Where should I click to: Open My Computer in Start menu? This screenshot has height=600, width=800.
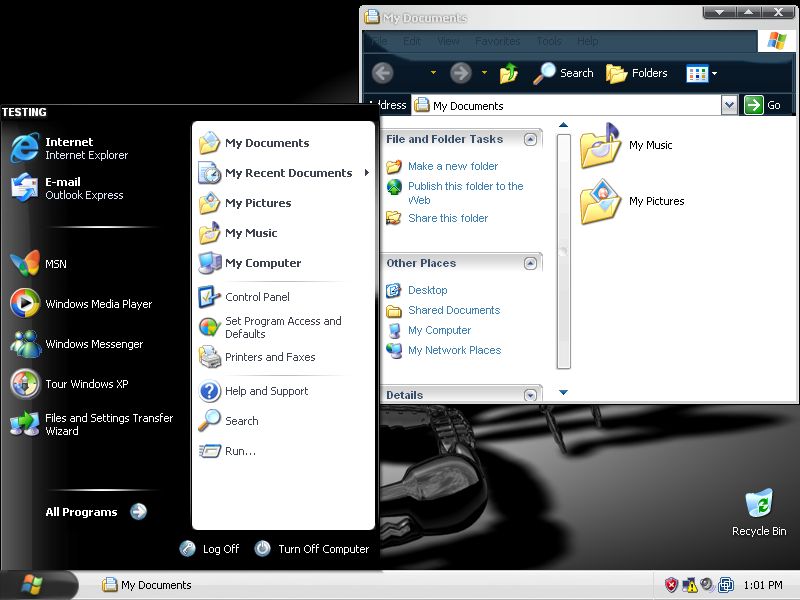point(249,263)
